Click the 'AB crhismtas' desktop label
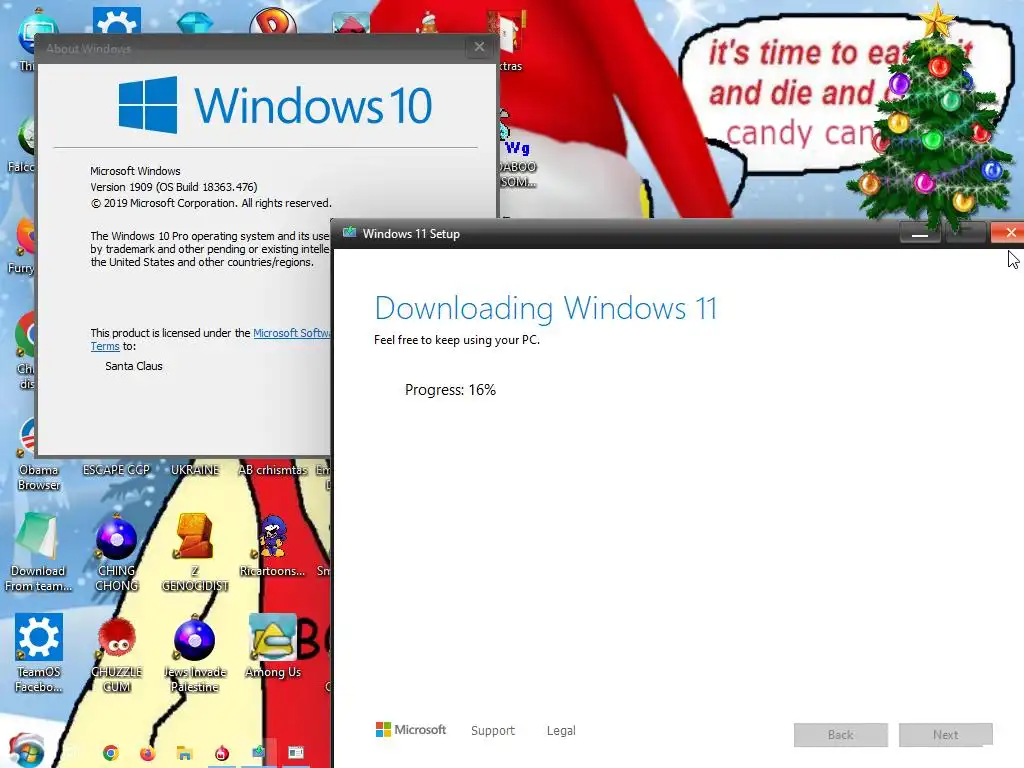1024x768 pixels. pos(272,470)
